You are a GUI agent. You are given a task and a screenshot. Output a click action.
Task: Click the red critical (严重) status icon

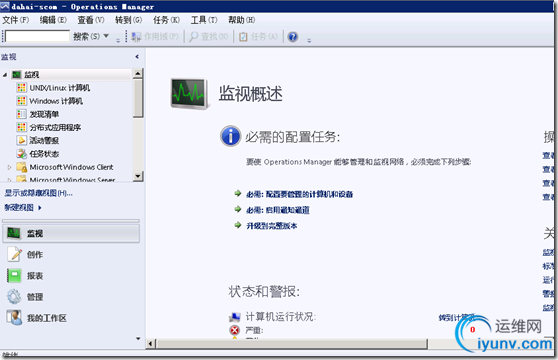[x=235, y=330]
